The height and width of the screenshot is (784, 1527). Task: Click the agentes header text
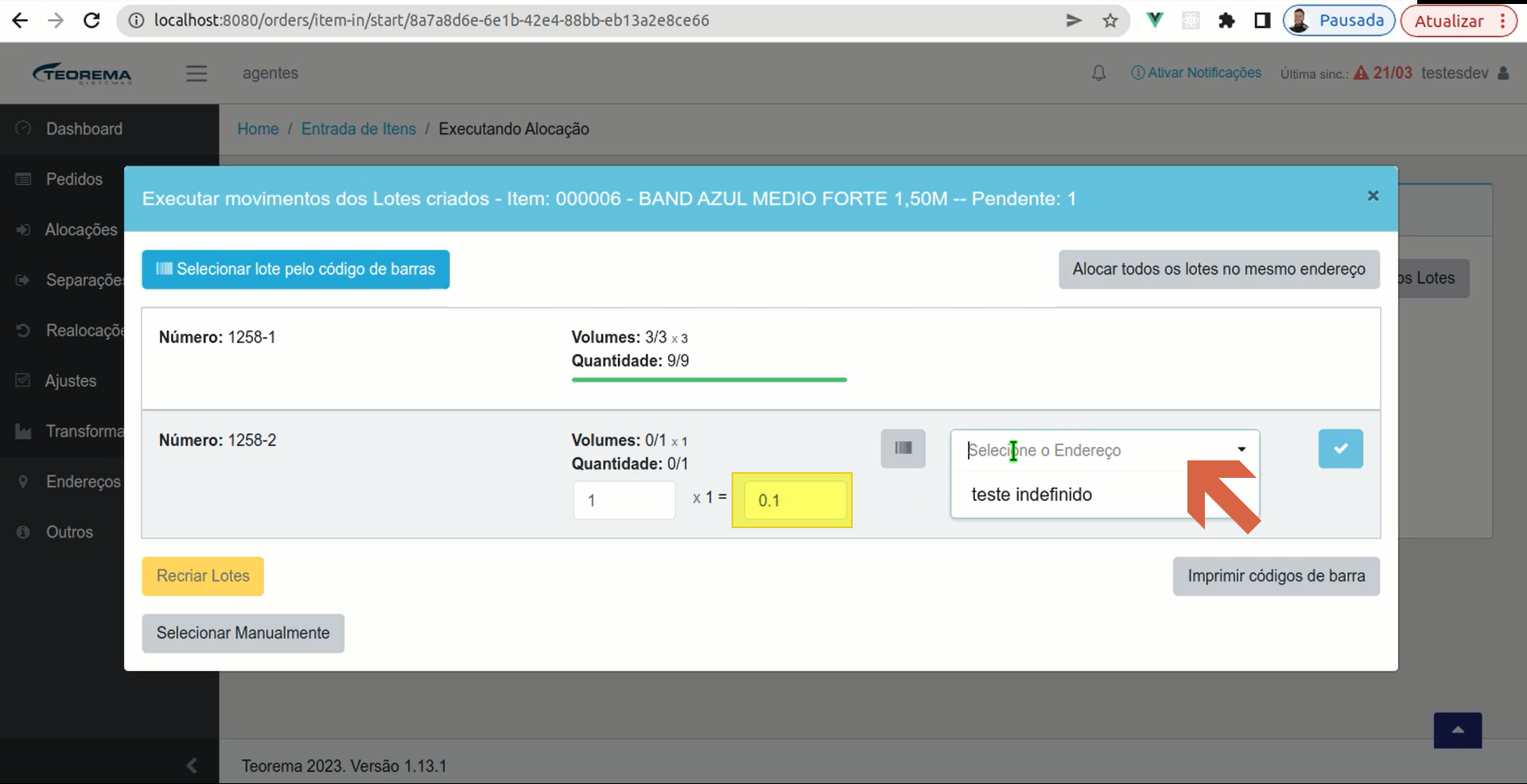pyautogui.click(x=270, y=73)
